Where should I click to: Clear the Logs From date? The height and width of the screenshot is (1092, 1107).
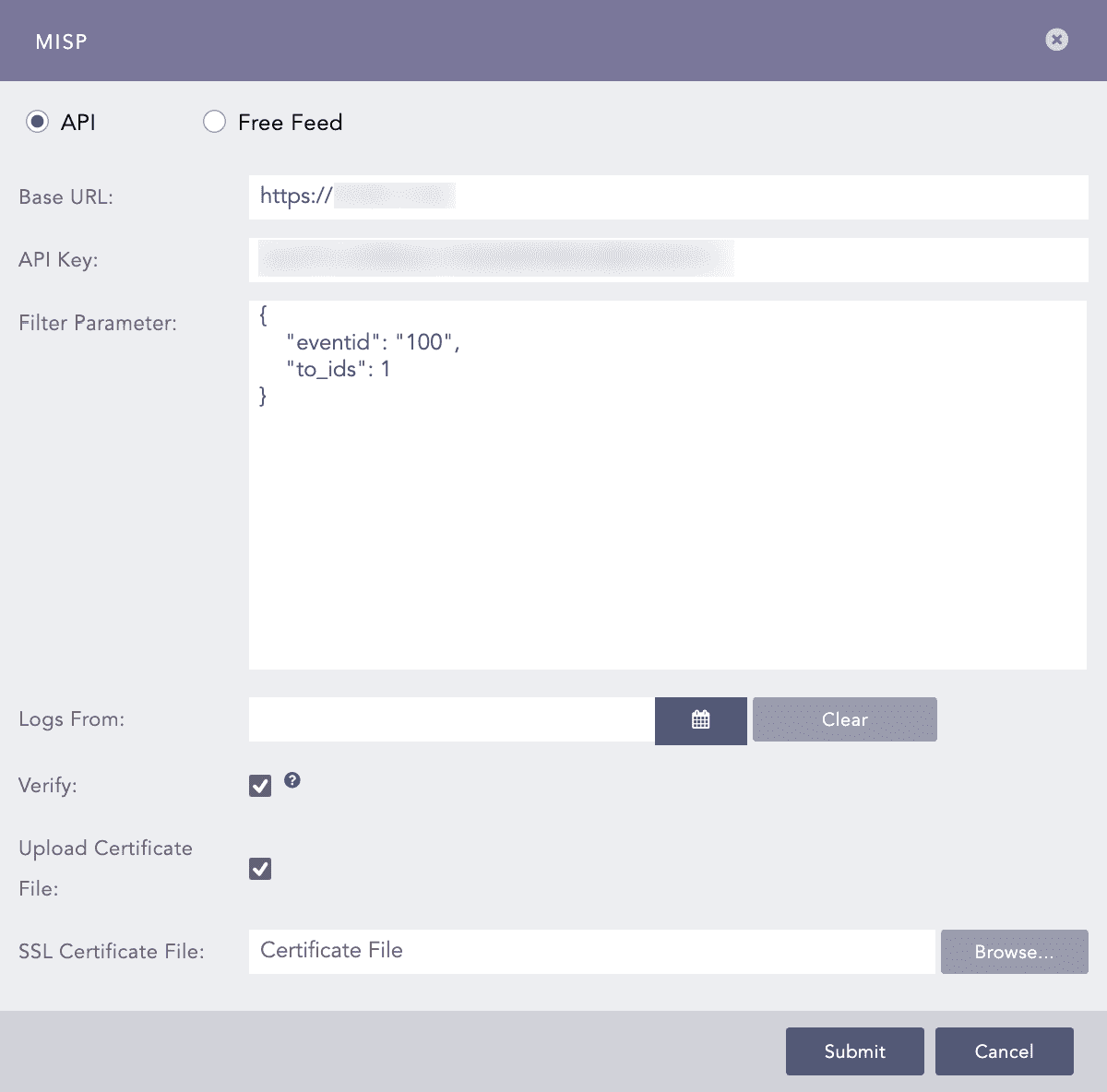point(844,719)
